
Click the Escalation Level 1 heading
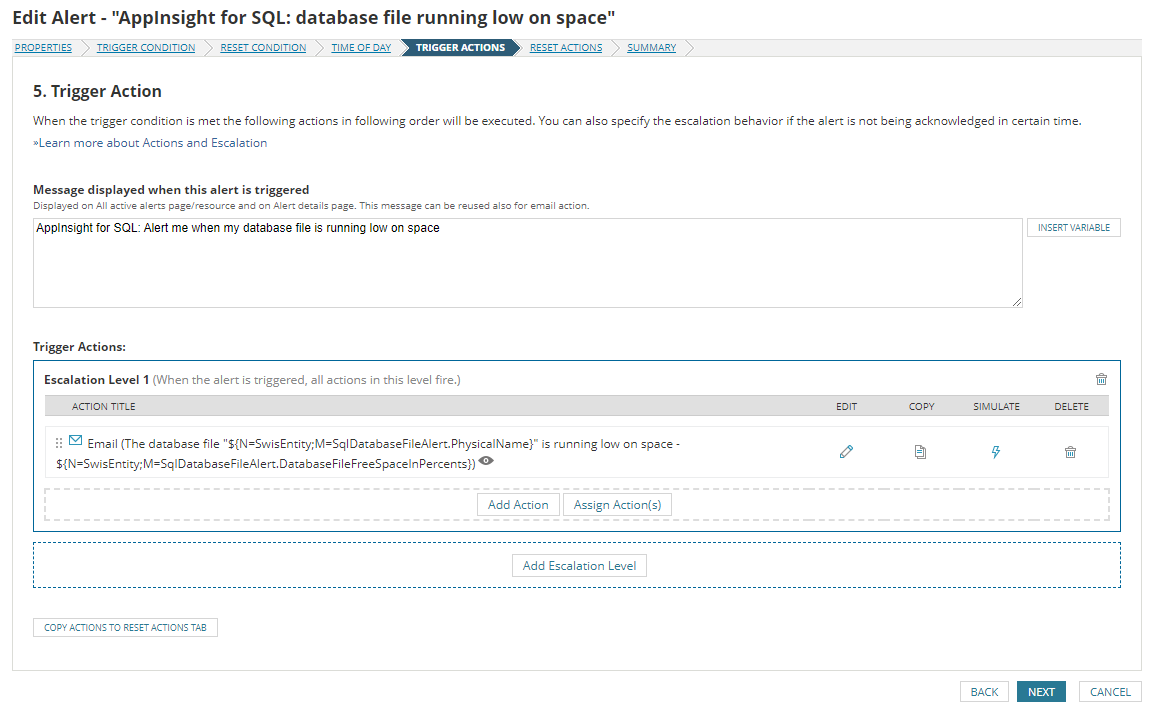pyautogui.click(x=97, y=380)
